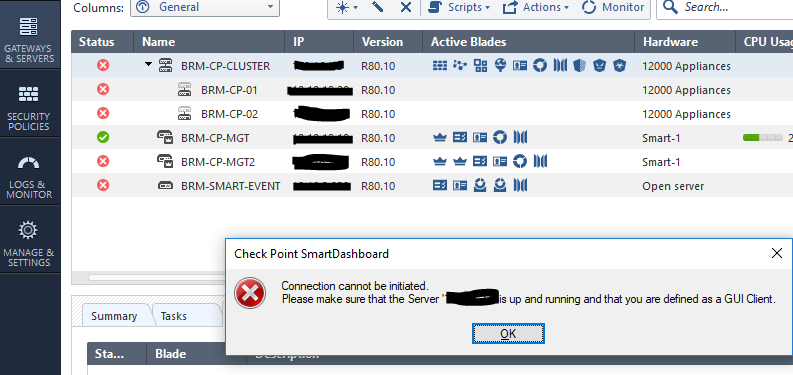Close the Check Point SmartDashboard dialog
793x375 pixels.
pos(777,253)
